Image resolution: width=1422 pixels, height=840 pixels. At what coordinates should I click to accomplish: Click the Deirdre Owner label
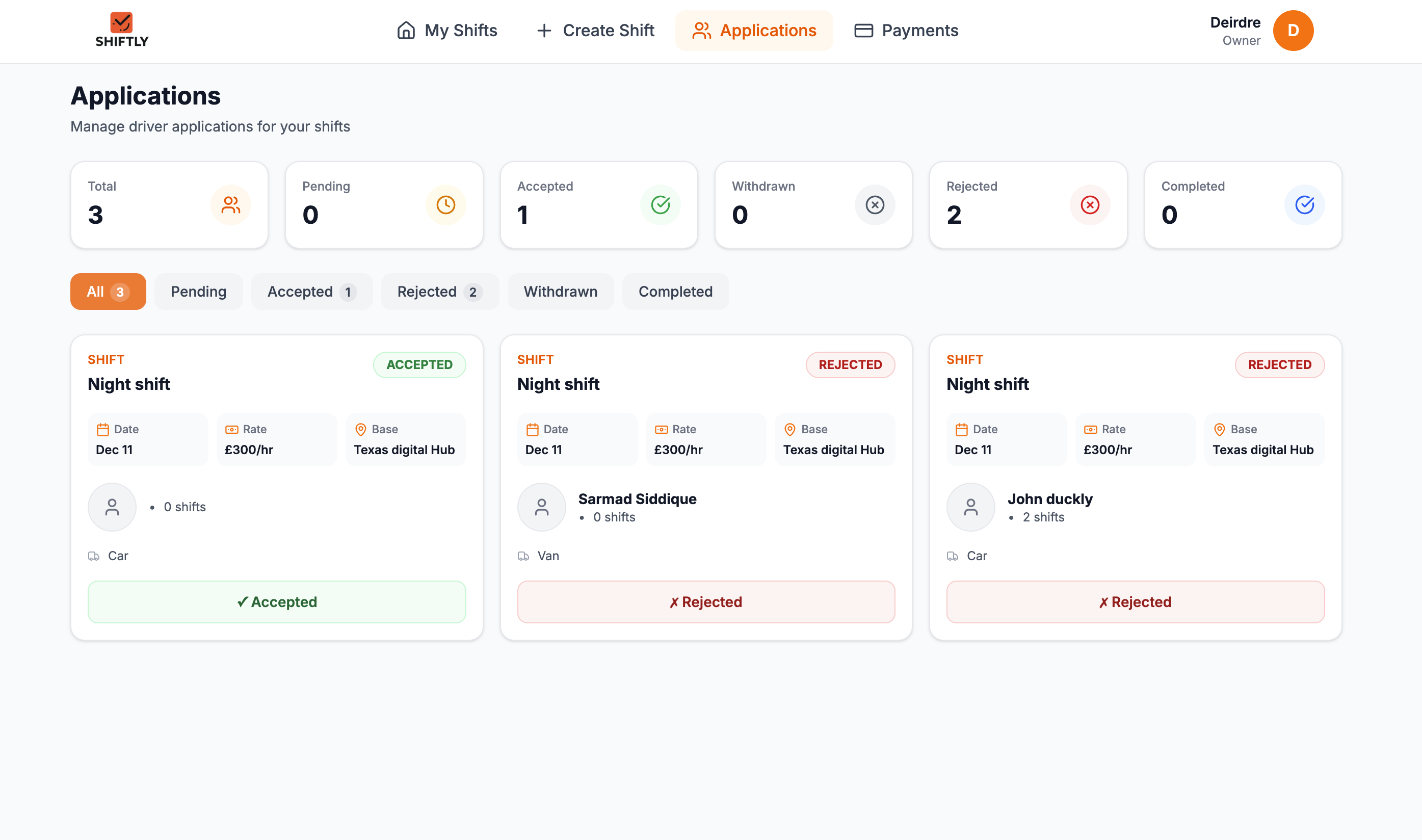click(x=1235, y=31)
